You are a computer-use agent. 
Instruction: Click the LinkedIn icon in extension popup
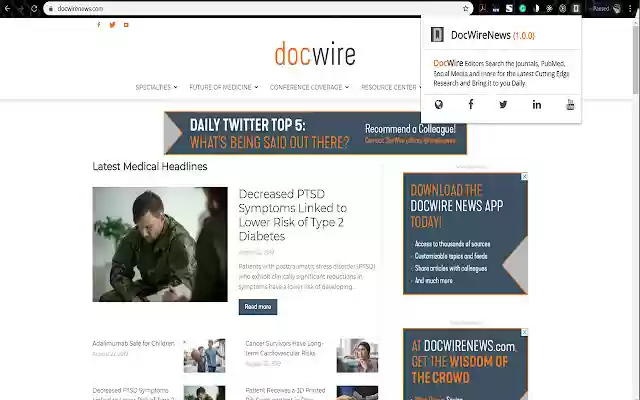[537, 104]
